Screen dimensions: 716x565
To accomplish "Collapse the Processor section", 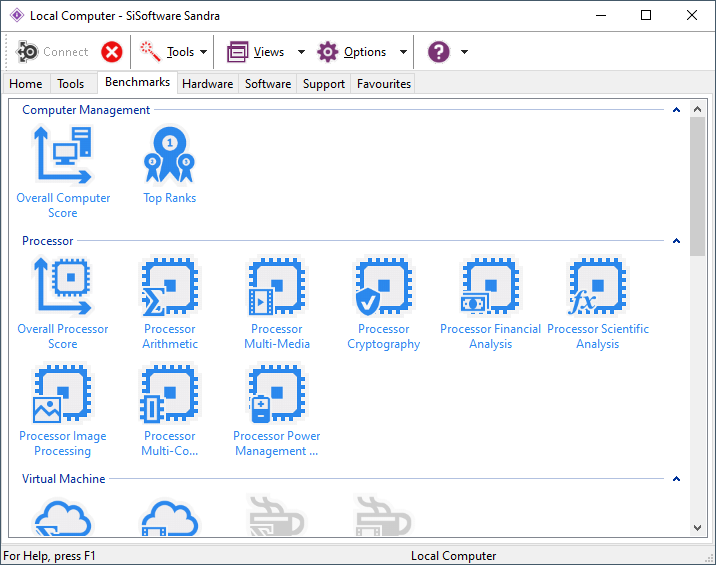I will [x=676, y=241].
